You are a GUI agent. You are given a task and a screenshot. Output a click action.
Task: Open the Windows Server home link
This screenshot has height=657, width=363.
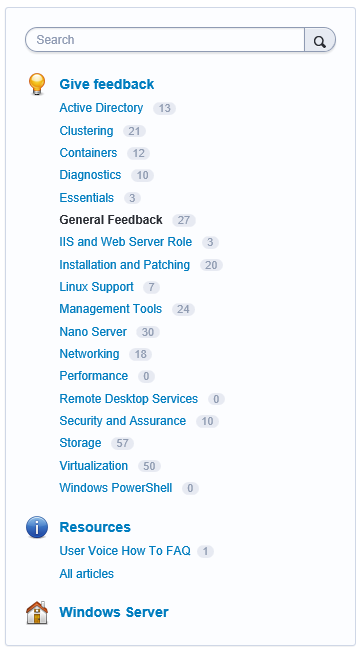114,612
